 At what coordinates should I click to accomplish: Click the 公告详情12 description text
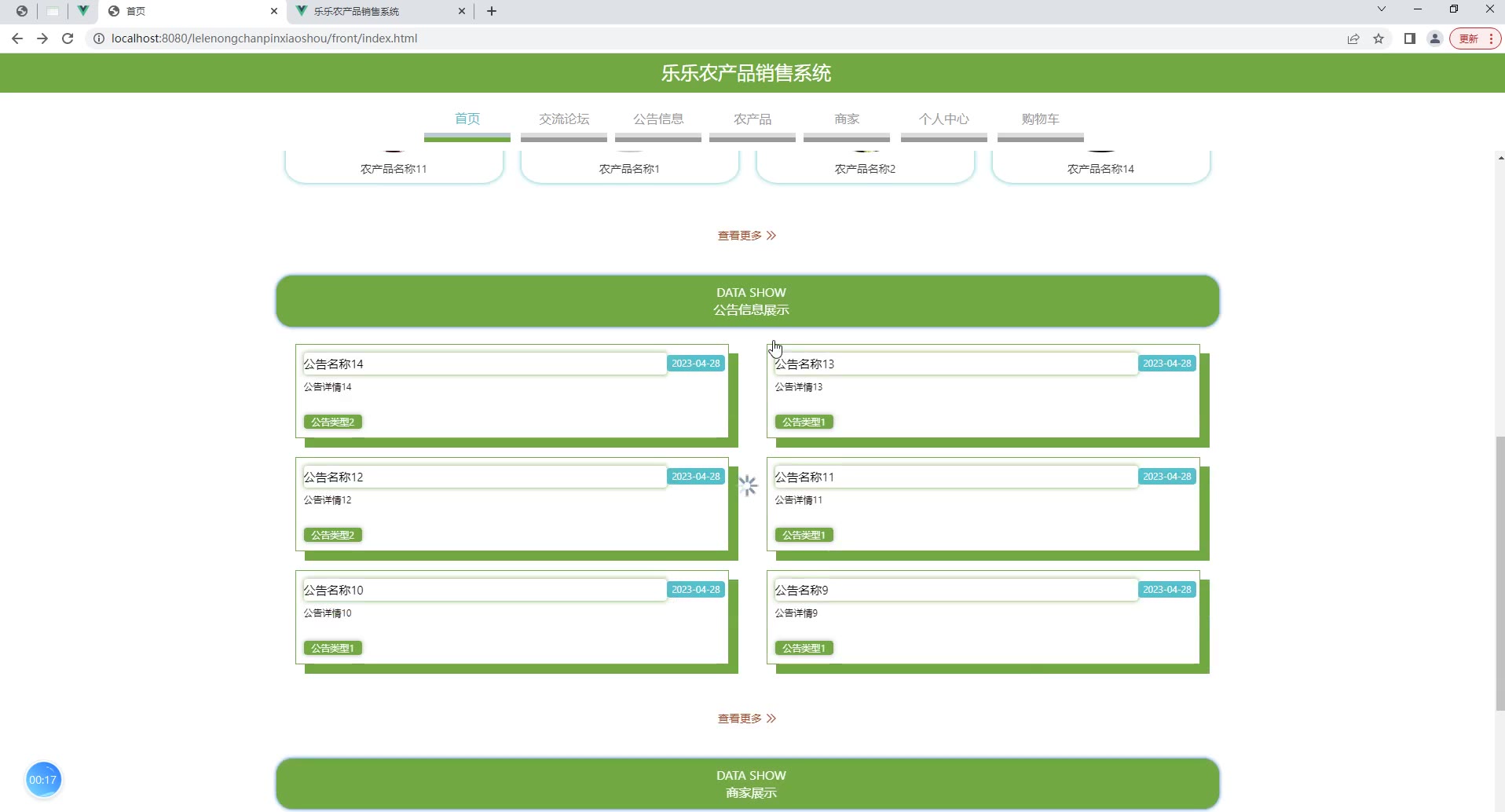(328, 500)
